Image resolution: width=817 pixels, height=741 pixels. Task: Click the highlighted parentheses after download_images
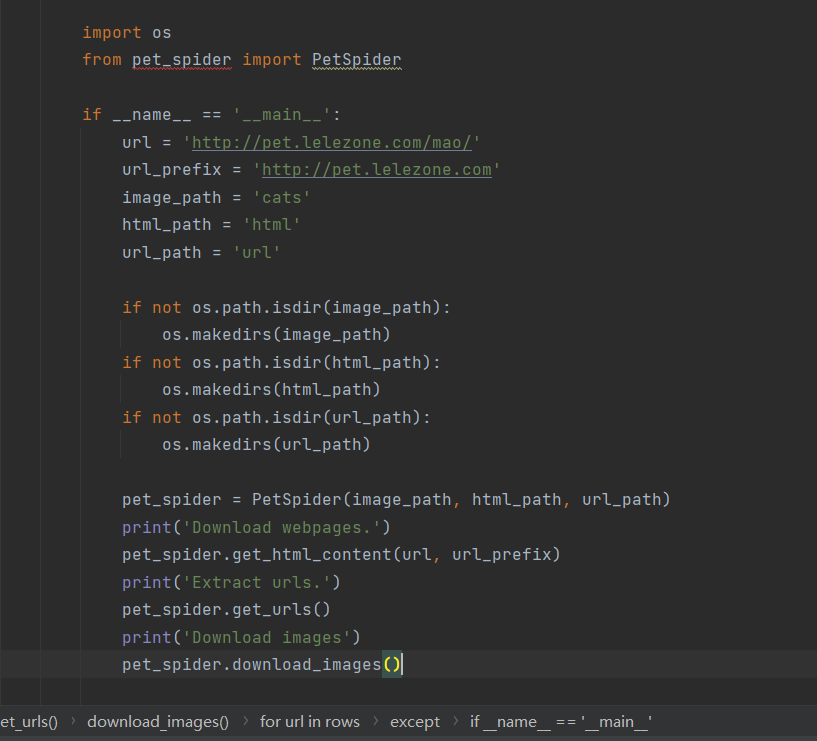point(392,664)
